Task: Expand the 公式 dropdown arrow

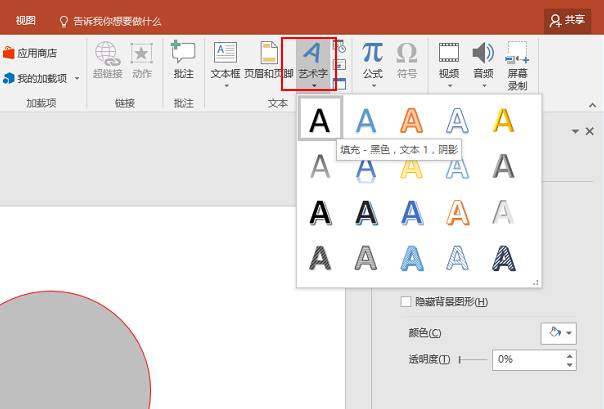Action: point(374,85)
